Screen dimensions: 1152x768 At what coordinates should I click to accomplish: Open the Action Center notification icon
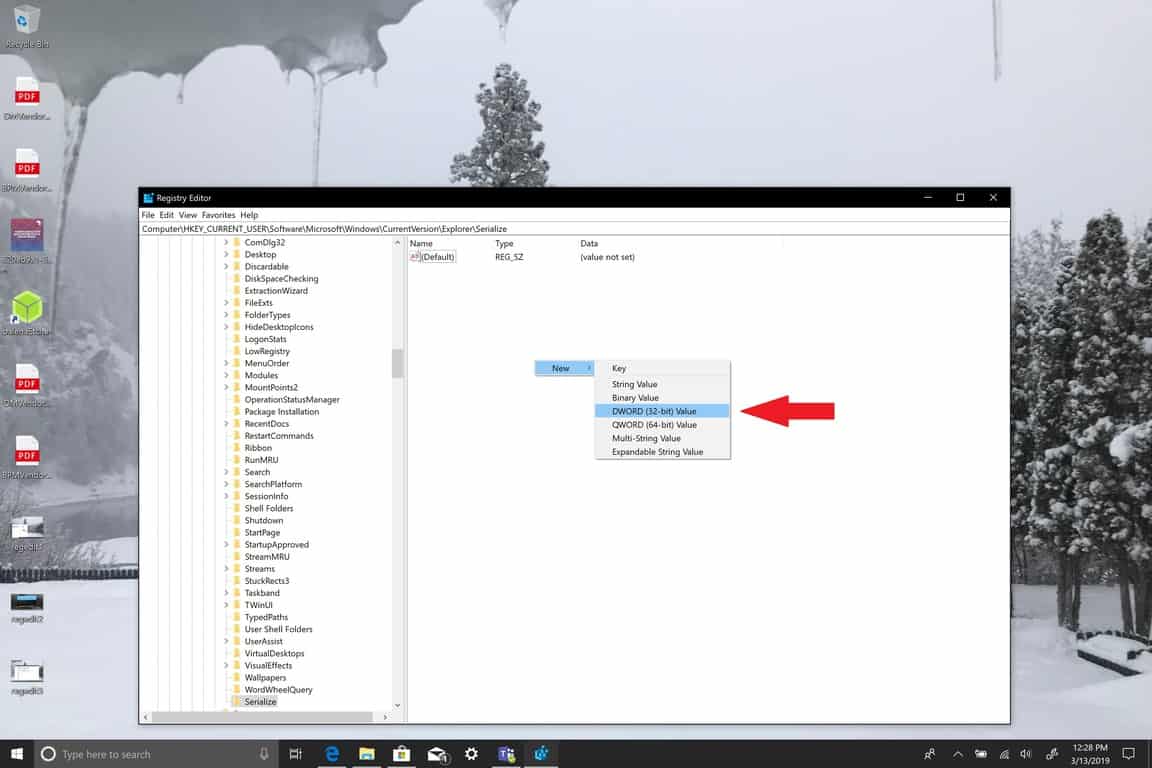pyautogui.click(x=1128, y=754)
